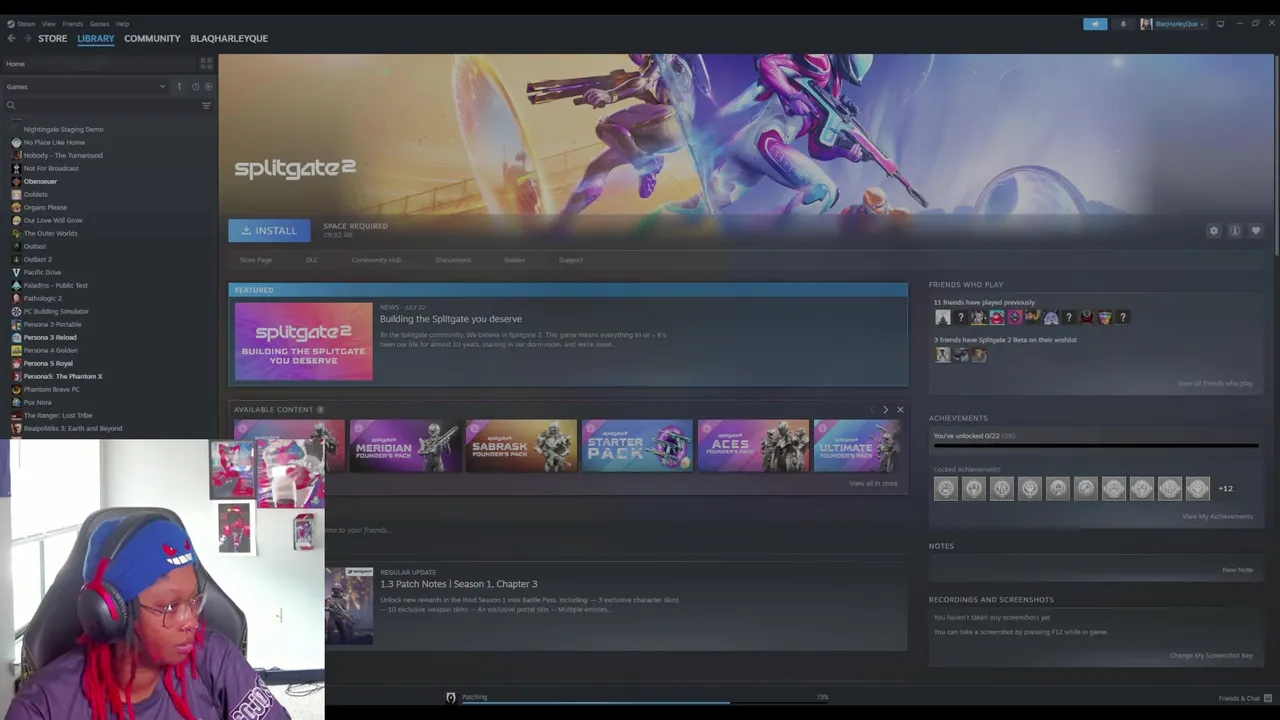1280x720 pixels.
Task: Click the first friend avatar who played
Action: click(x=943, y=318)
